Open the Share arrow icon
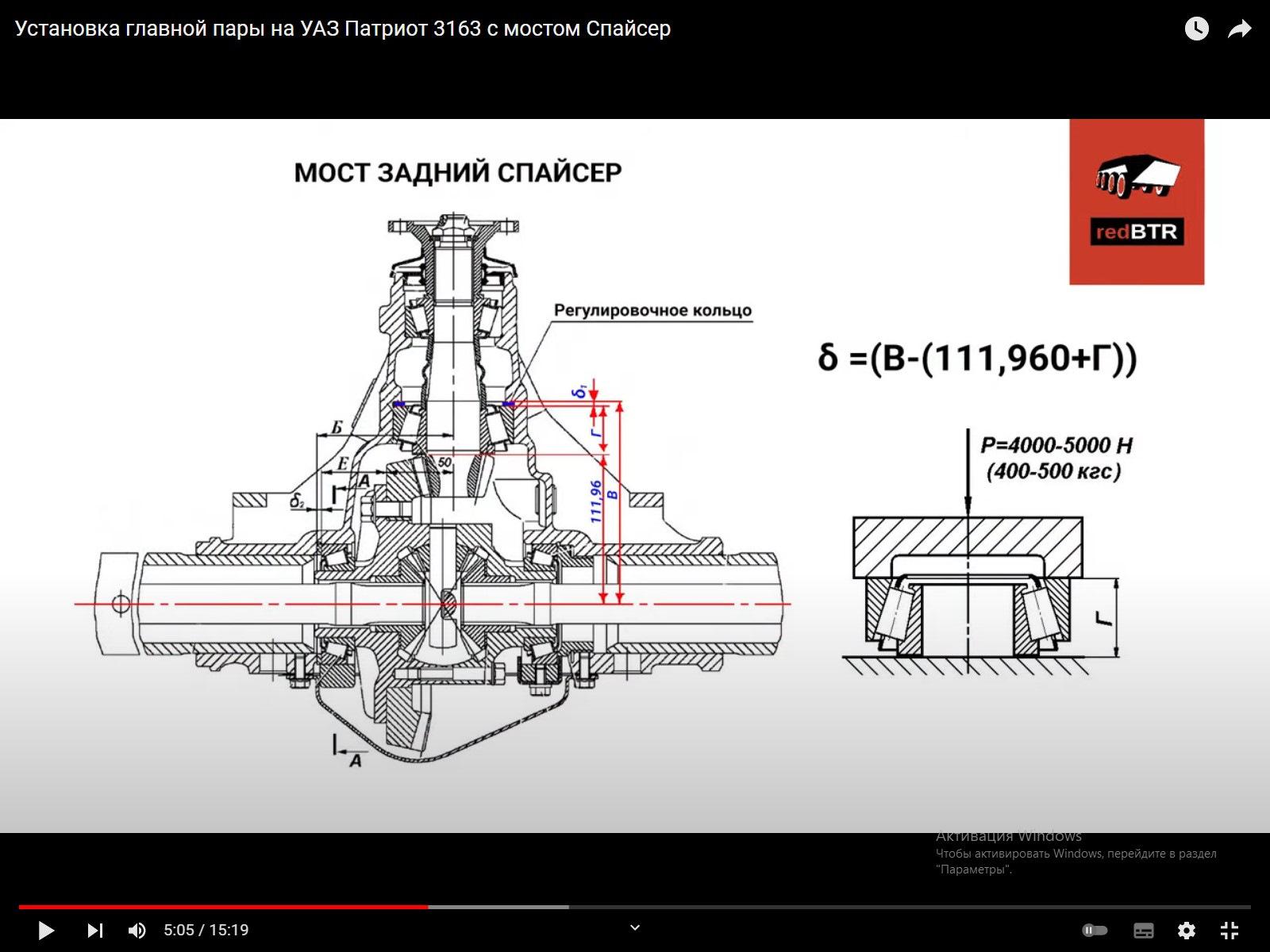This screenshot has width=1270, height=952. click(1239, 29)
